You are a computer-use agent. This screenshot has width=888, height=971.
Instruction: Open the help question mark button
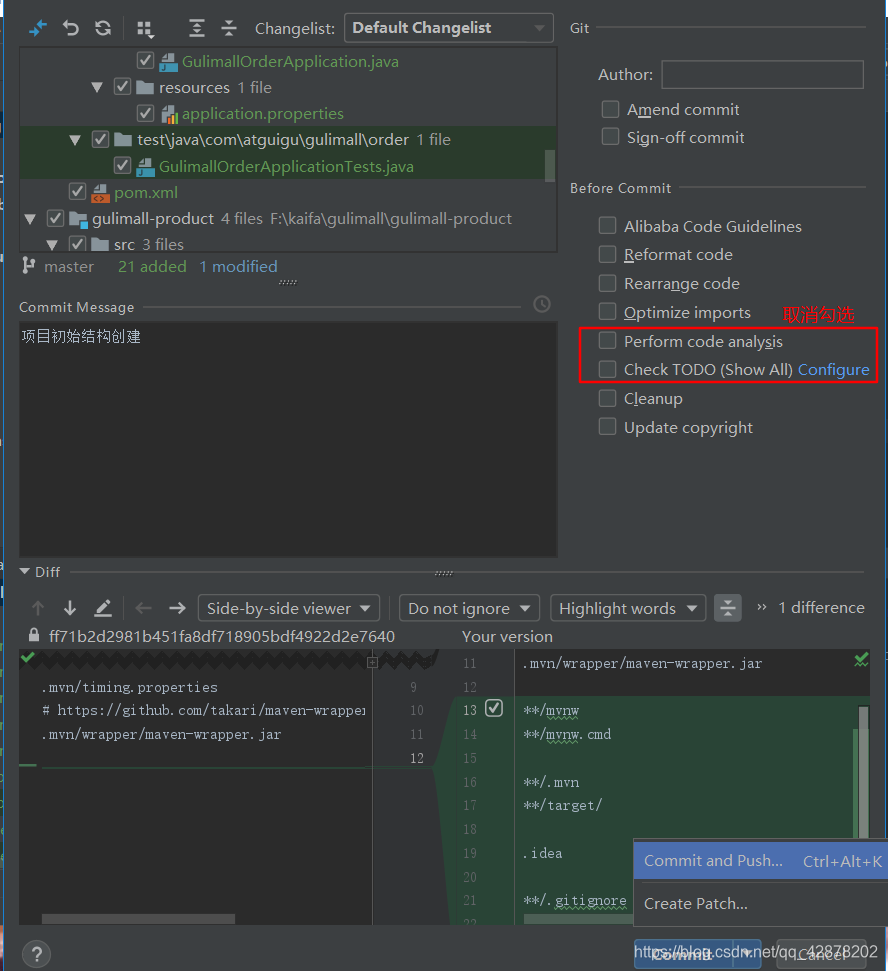pos(37,954)
